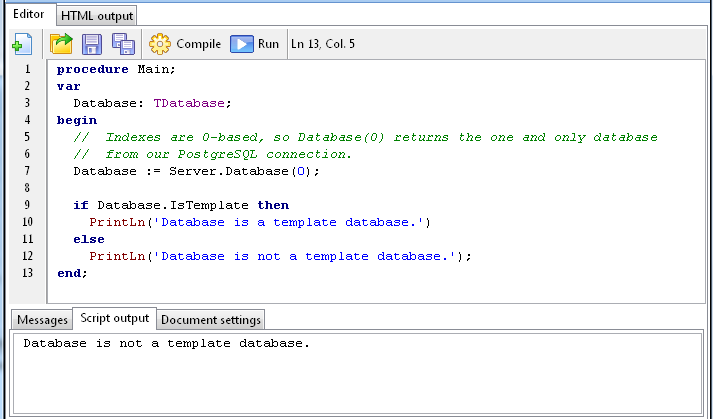
Task: Click the 'begin' keyword
Action: click(x=77, y=121)
